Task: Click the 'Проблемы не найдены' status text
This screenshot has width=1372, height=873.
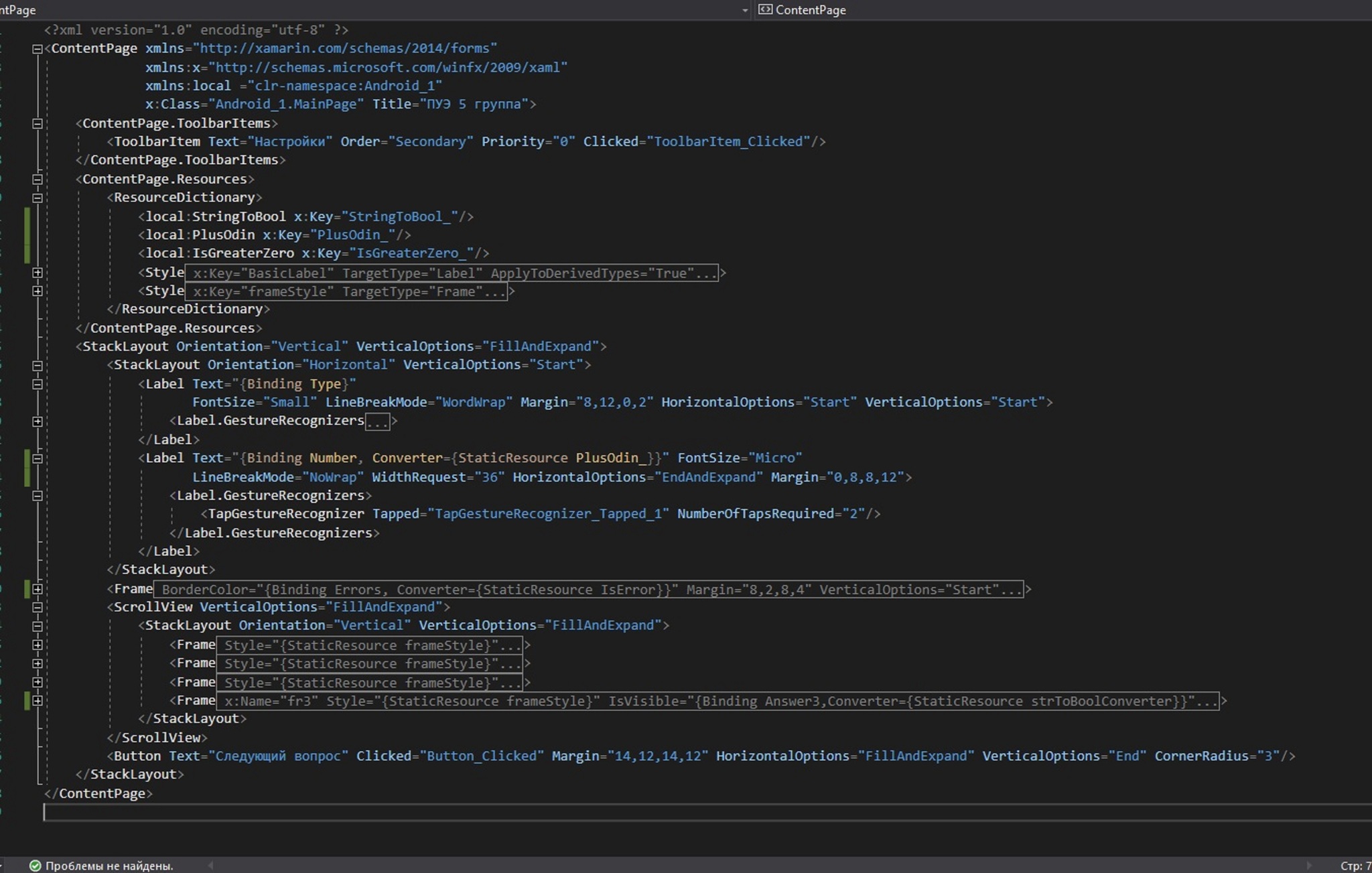Action: coord(109,866)
